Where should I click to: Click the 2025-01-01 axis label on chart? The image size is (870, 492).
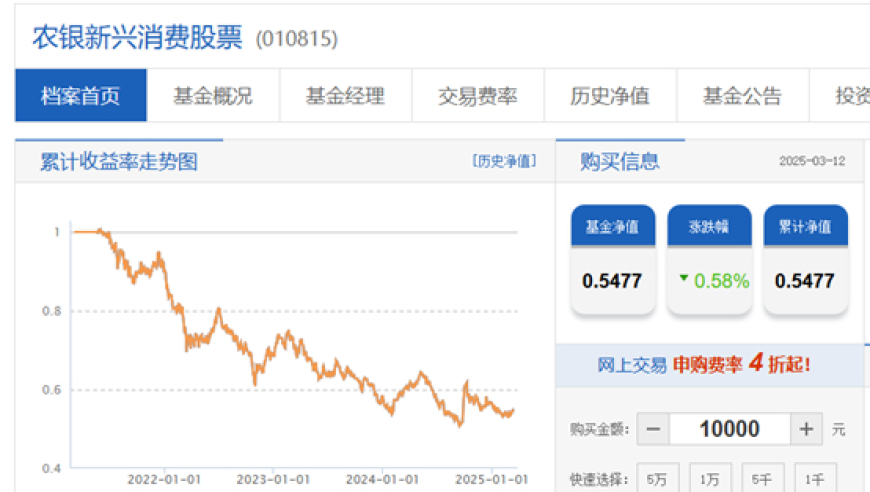tap(492, 479)
